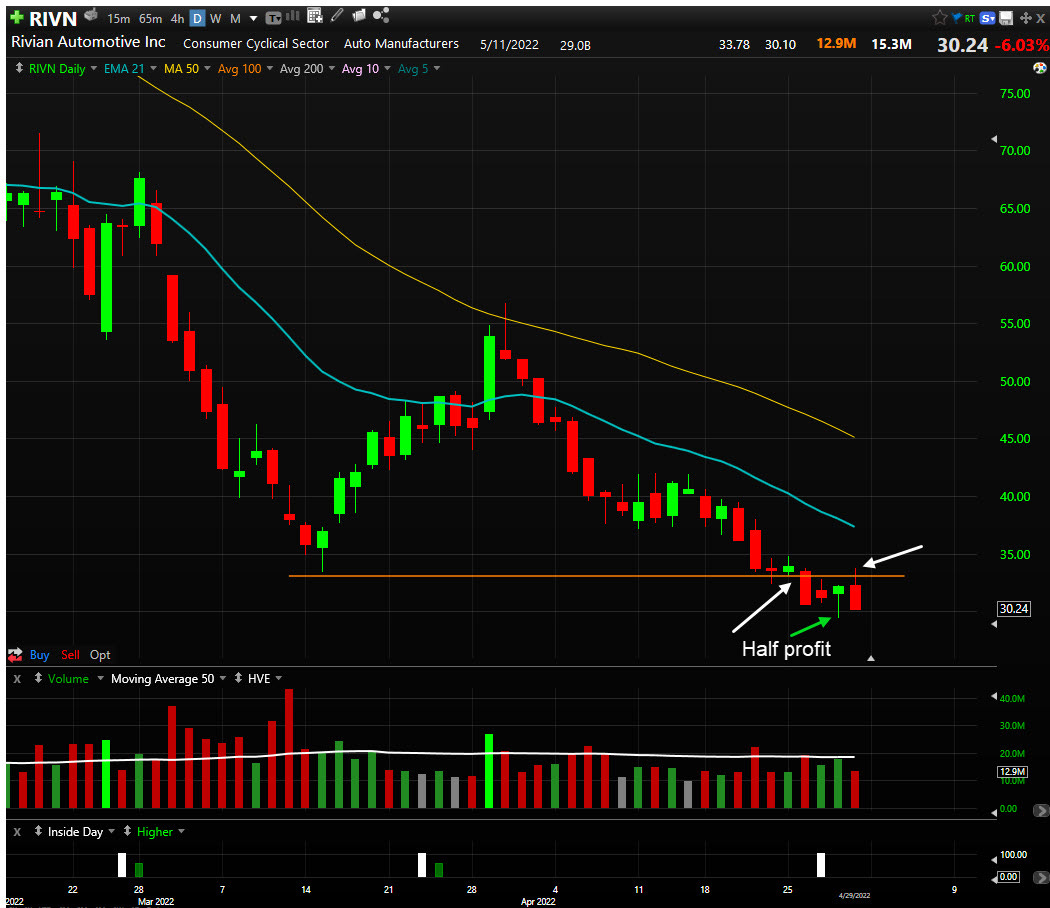Open the timeframe dropdown arrow after M
This screenshot has height=908, width=1050.
pyautogui.click(x=253, y=19)
